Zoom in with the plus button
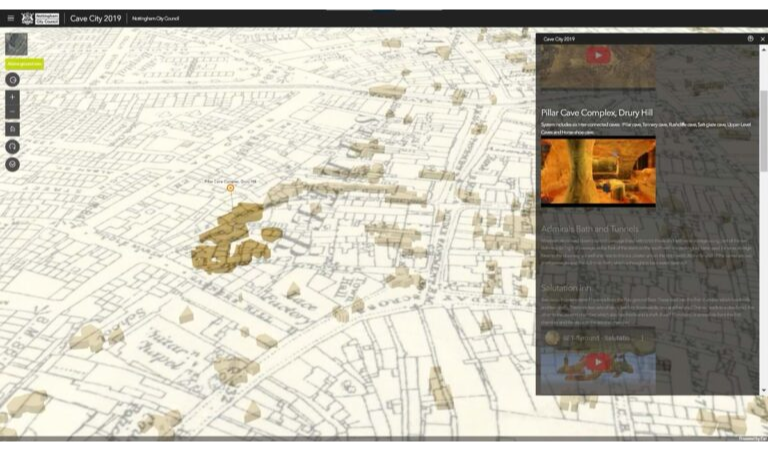 pyautogui.click(x=13, y=97)
